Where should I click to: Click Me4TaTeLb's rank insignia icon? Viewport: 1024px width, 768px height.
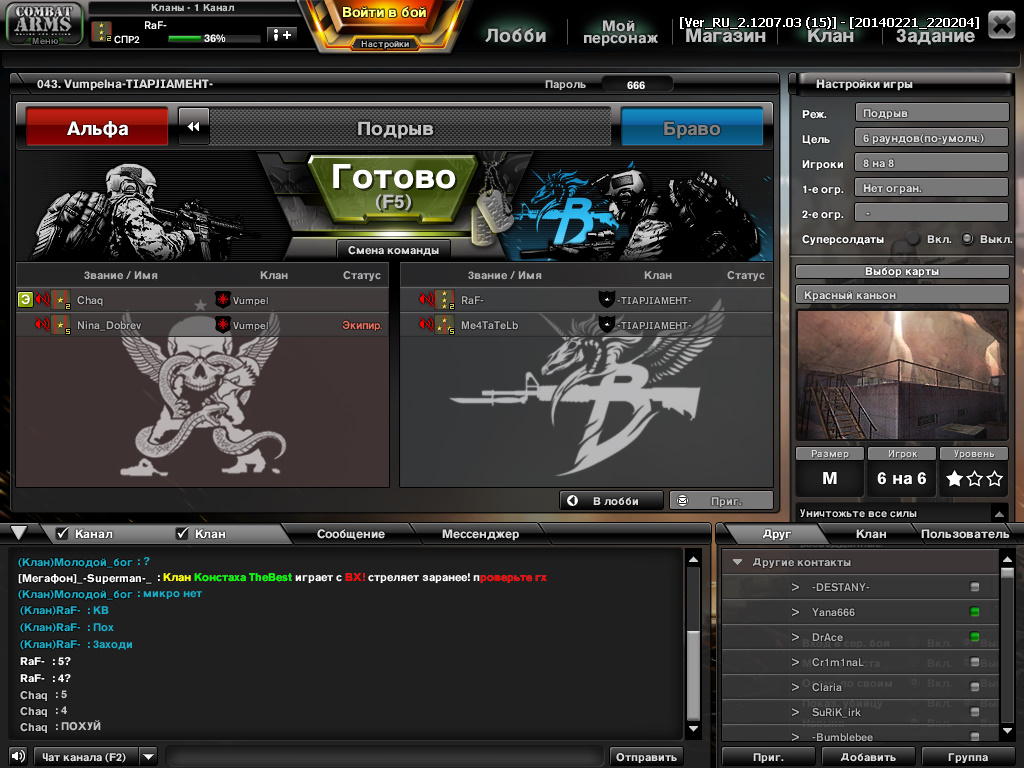point(445,325)
